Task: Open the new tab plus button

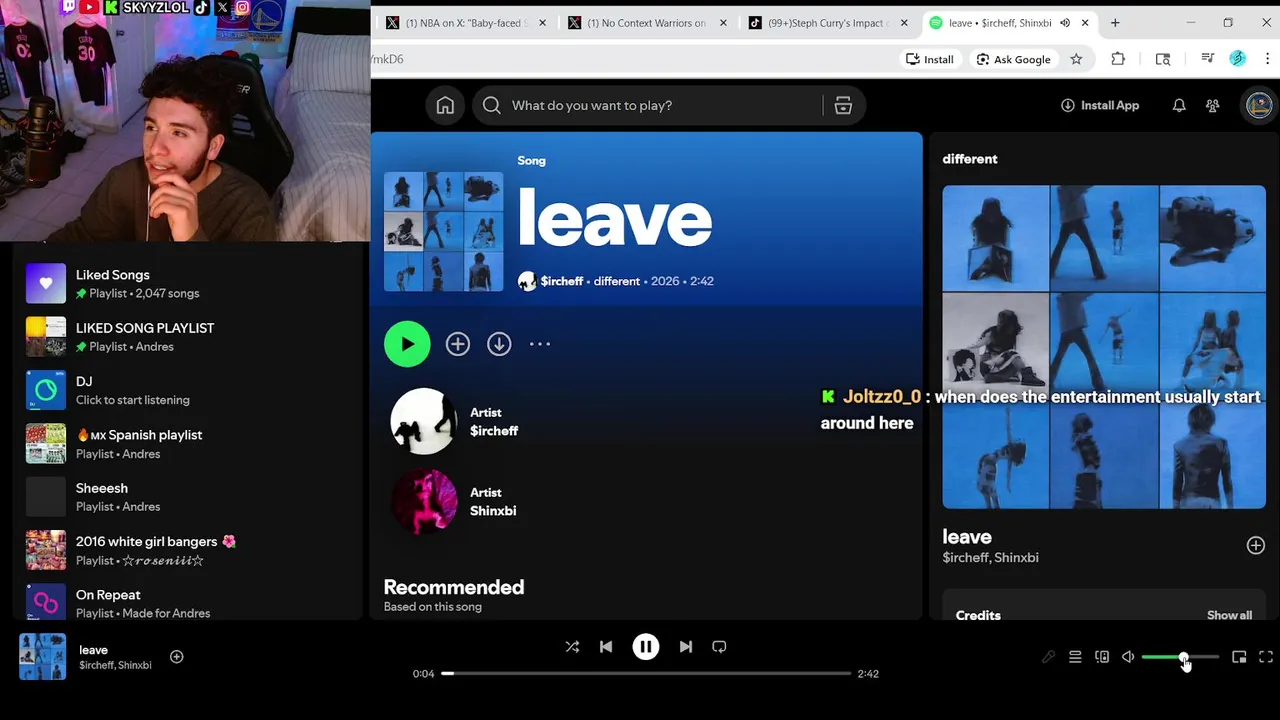Action: pos(1115,23)
